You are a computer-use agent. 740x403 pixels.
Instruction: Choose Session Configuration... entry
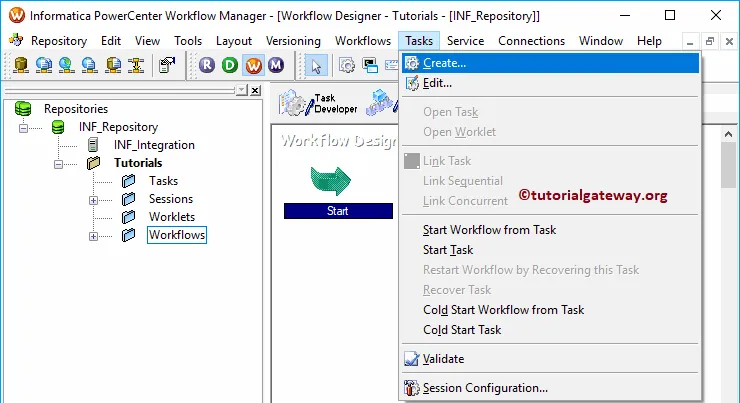point(550,388)
